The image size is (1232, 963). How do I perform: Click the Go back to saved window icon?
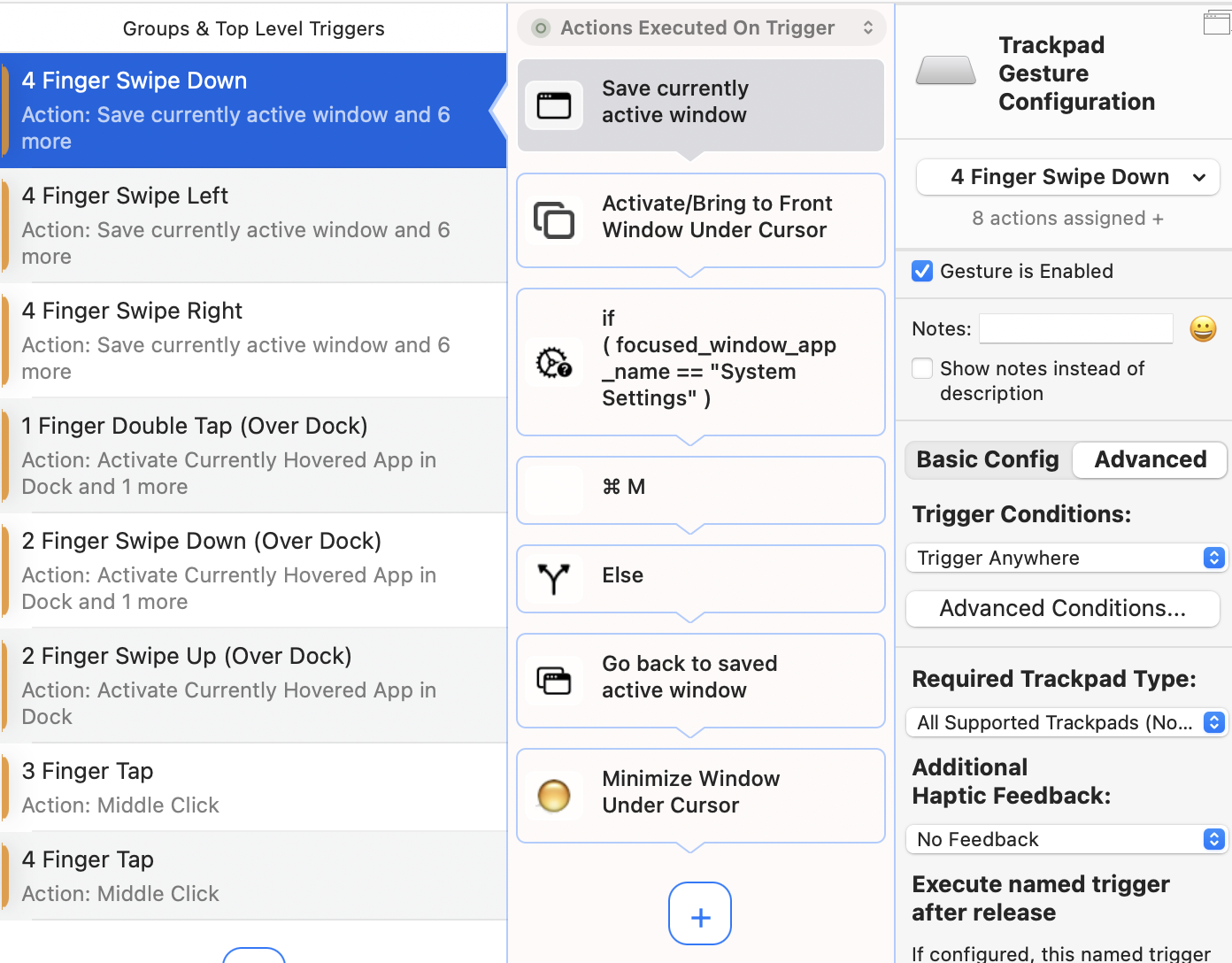pos(554,681)
